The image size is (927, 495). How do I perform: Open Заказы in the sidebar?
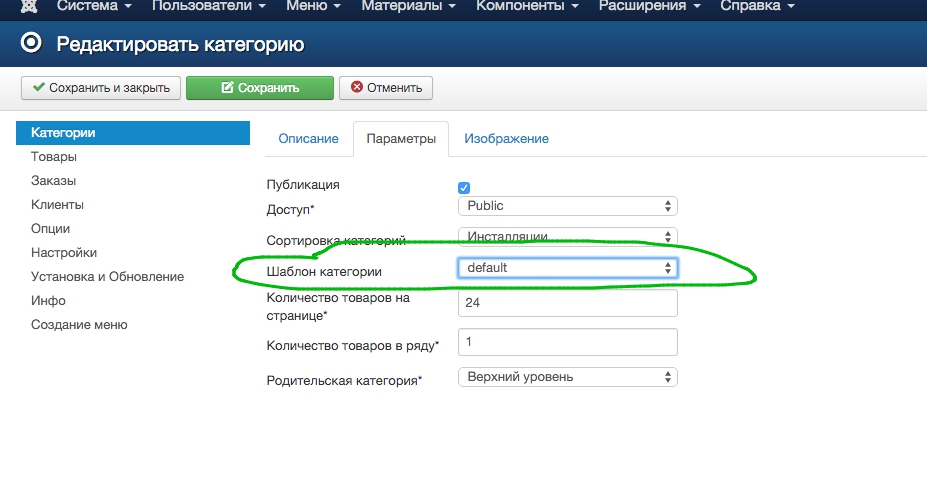click(x=54, y=181)
